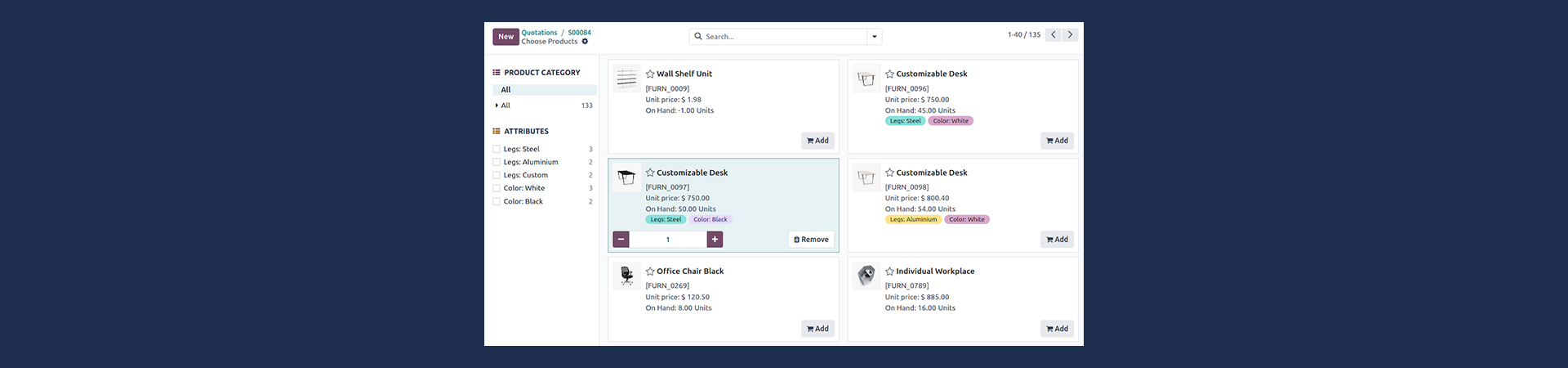Enable the Legs: Steel filter checkbox
Screen dimensions: 1568x368
[497, 150]
